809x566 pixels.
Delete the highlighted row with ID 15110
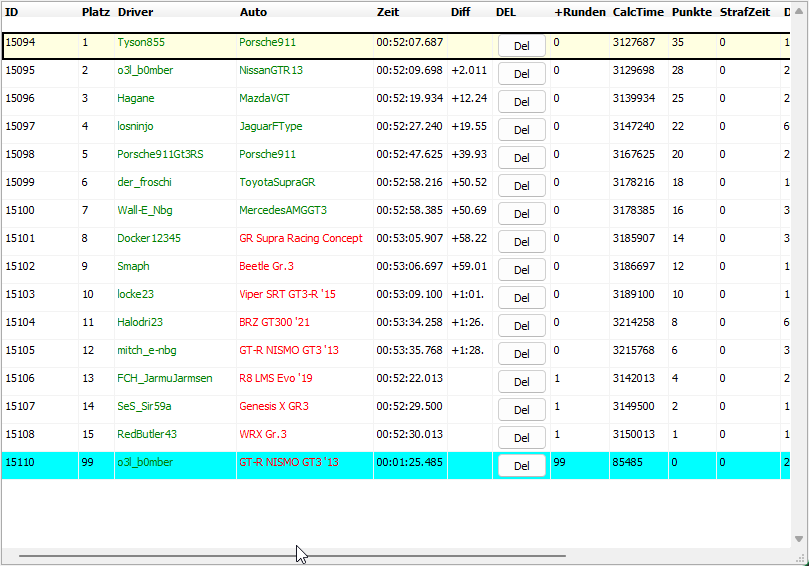(521, 465)
